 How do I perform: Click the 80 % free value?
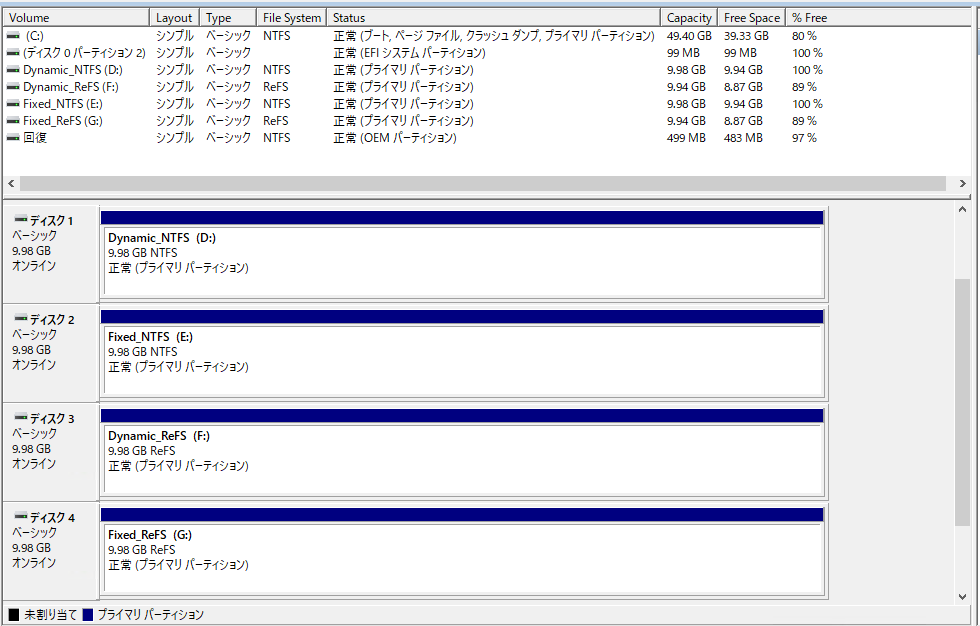pyautogui.click(x=804, y=36)
